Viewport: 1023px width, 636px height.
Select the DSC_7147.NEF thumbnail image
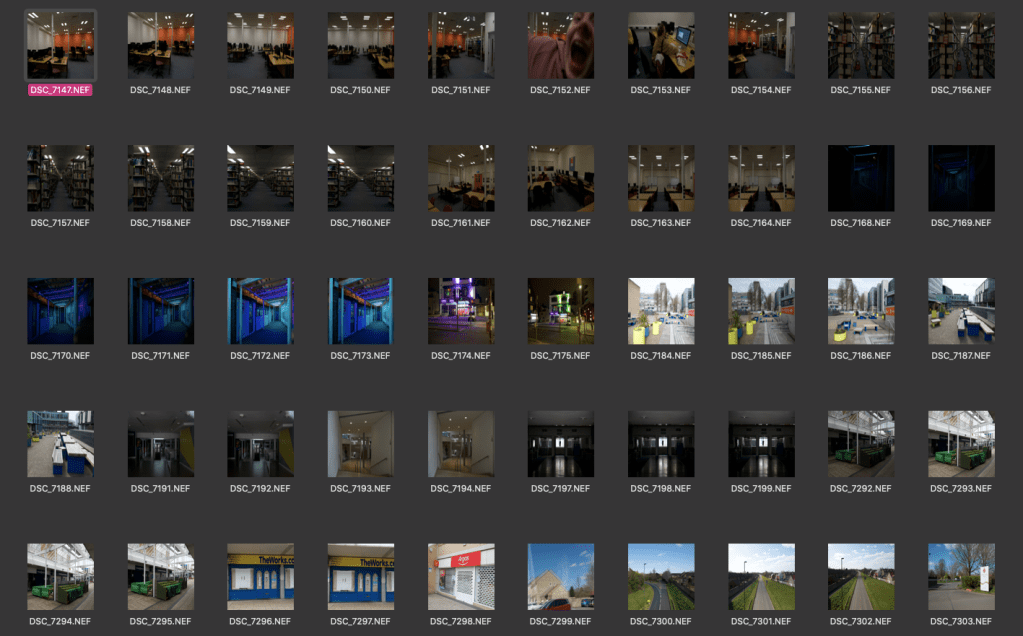pos(60,45)
